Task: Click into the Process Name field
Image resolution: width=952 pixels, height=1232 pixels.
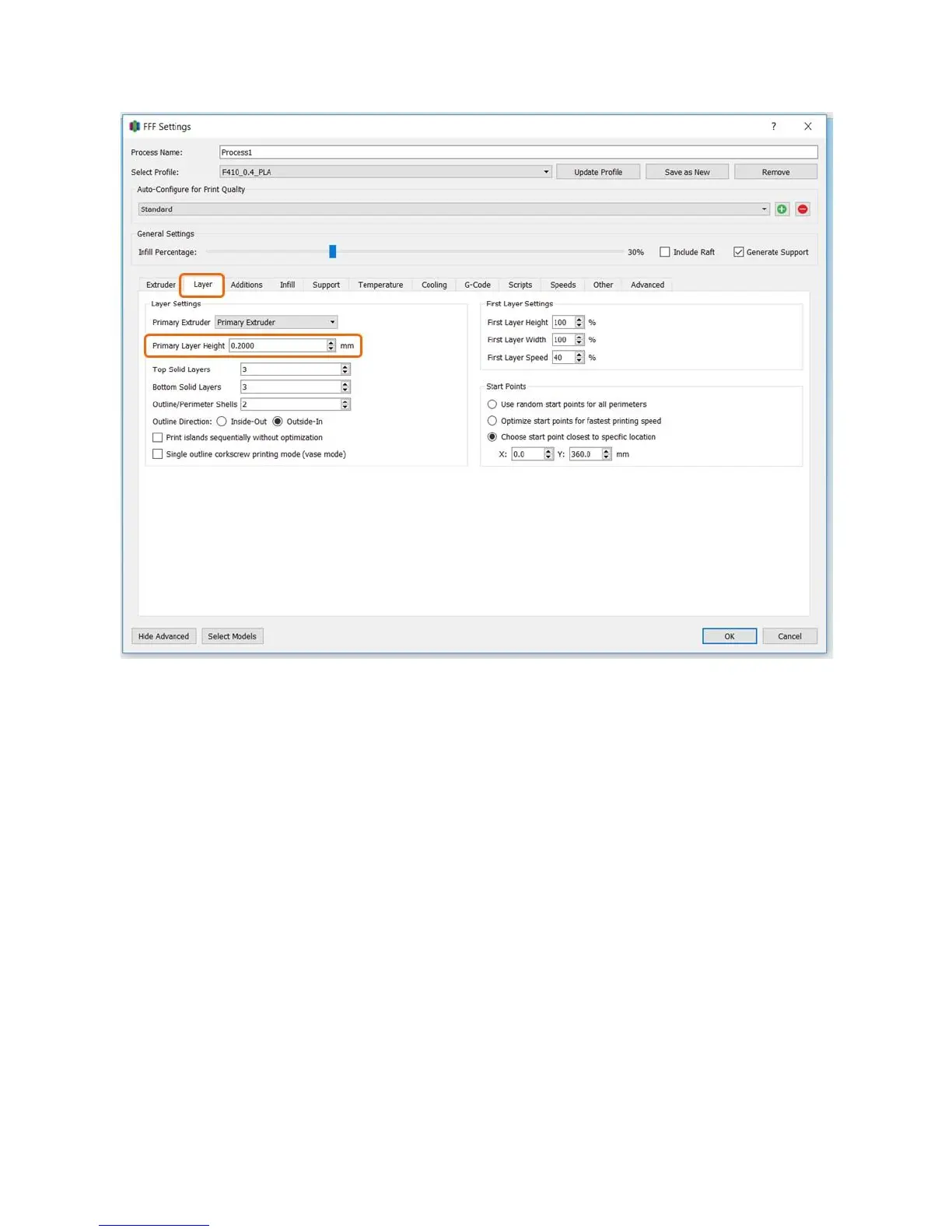Action: tap(518, 152)
